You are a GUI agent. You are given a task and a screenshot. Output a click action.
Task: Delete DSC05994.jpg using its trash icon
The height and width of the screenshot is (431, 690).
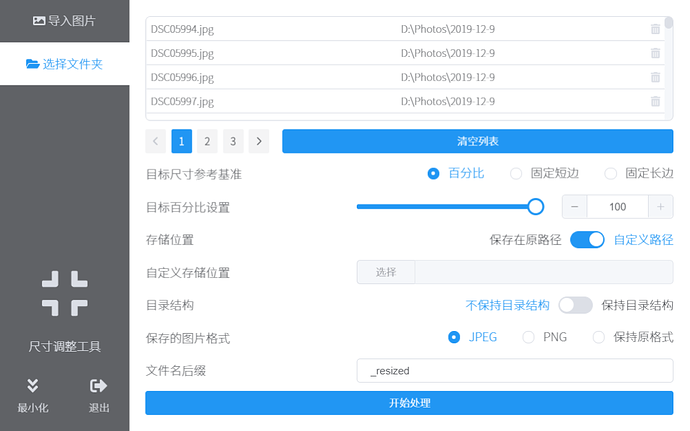pos(655,29)
